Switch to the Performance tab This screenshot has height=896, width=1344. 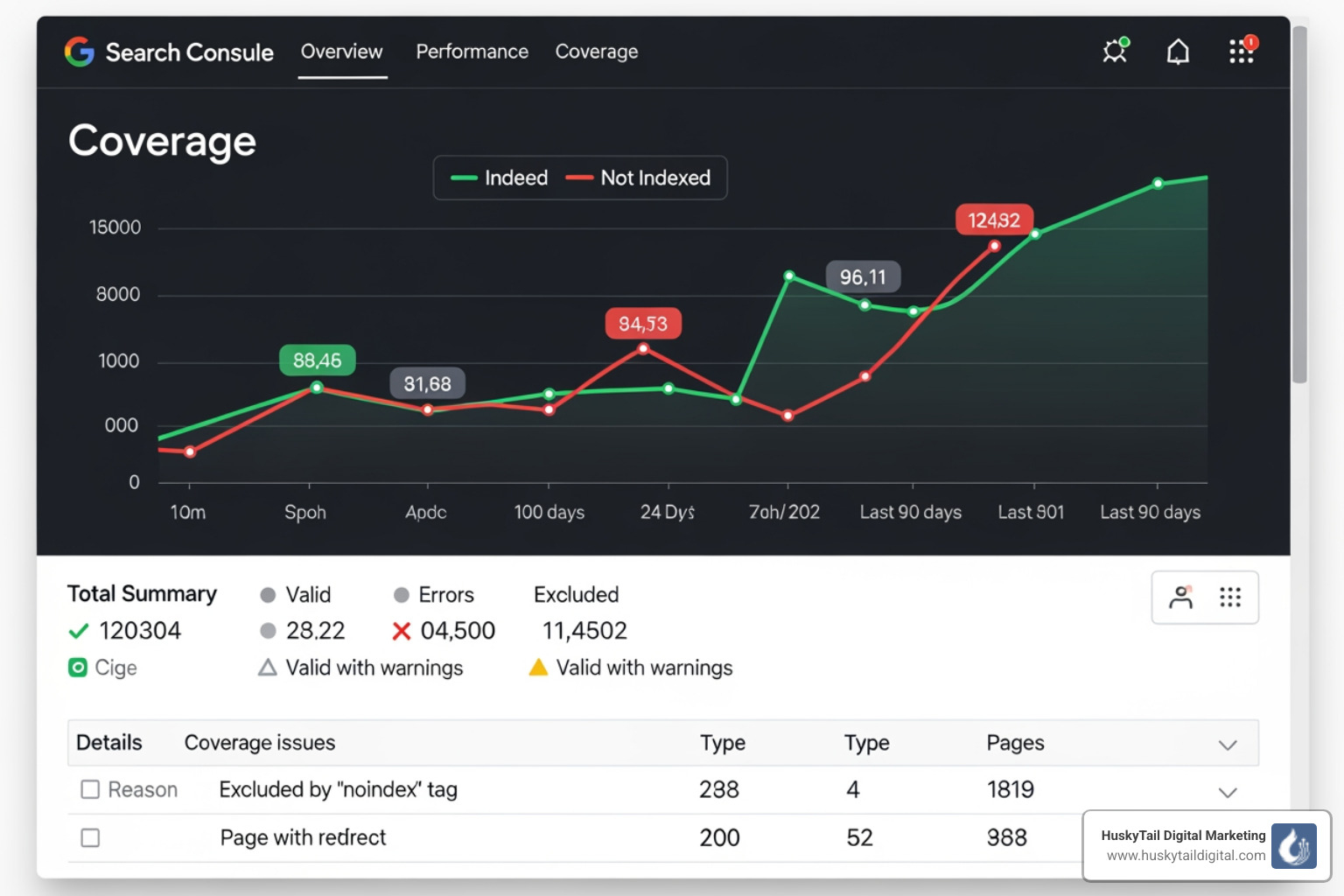(x=472, y=52)
